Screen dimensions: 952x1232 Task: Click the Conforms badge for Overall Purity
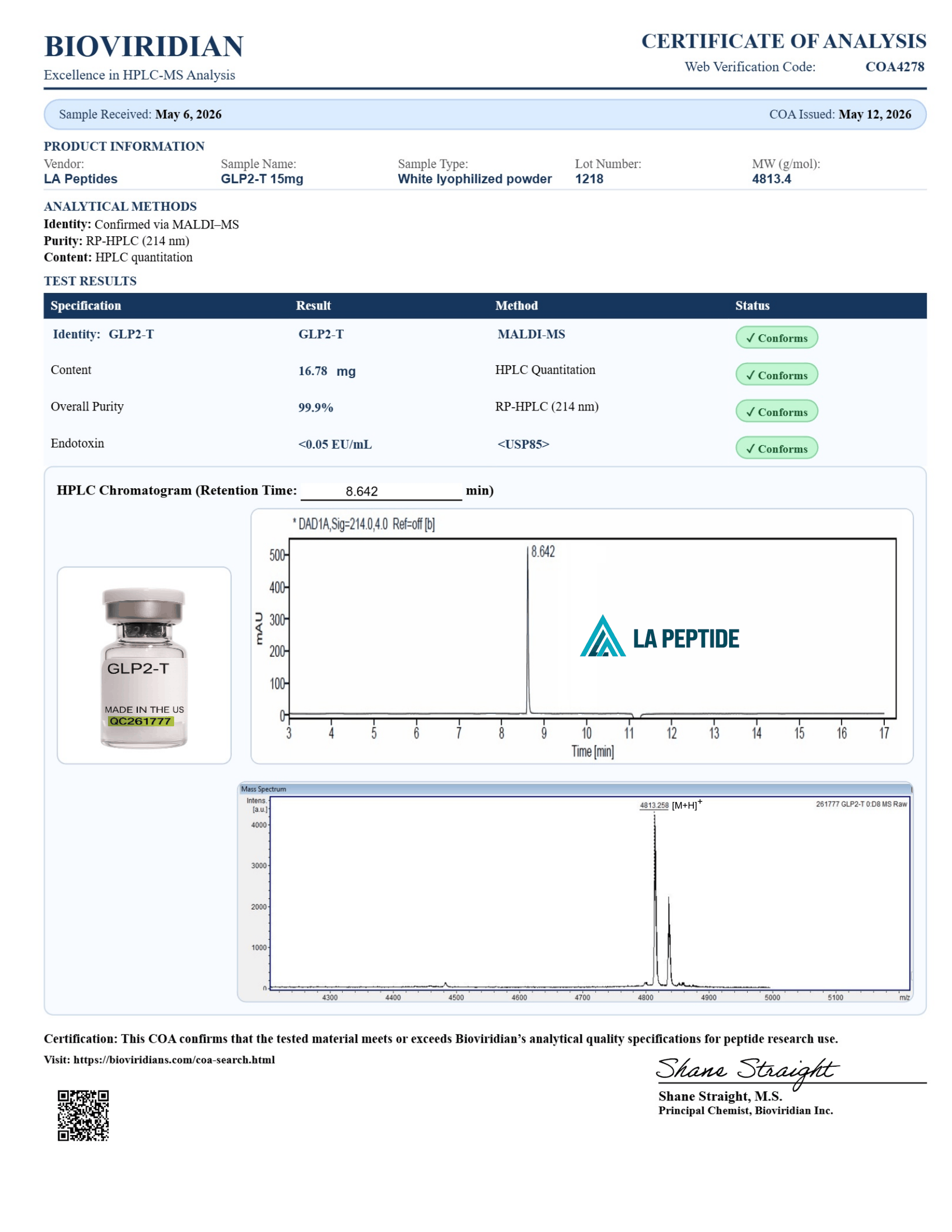click(x=777, y=411)
